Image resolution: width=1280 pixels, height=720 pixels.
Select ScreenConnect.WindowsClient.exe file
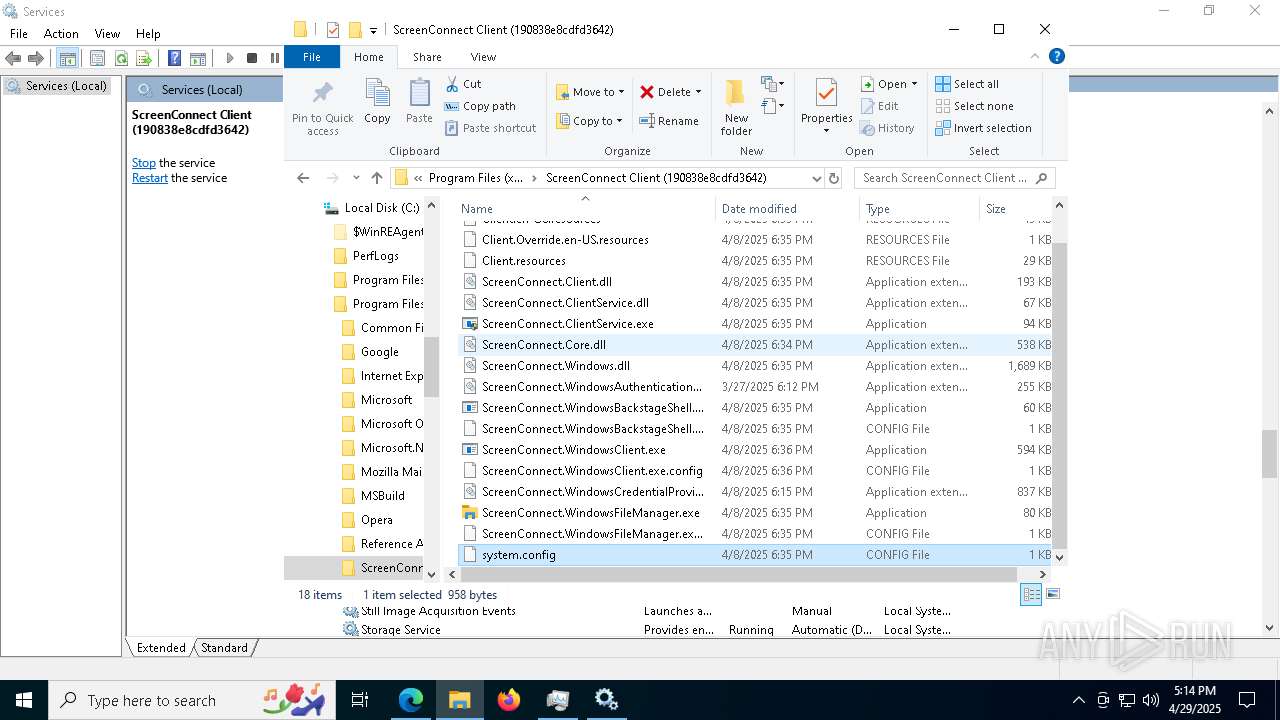pyautogui.click(x=755, y=449)
